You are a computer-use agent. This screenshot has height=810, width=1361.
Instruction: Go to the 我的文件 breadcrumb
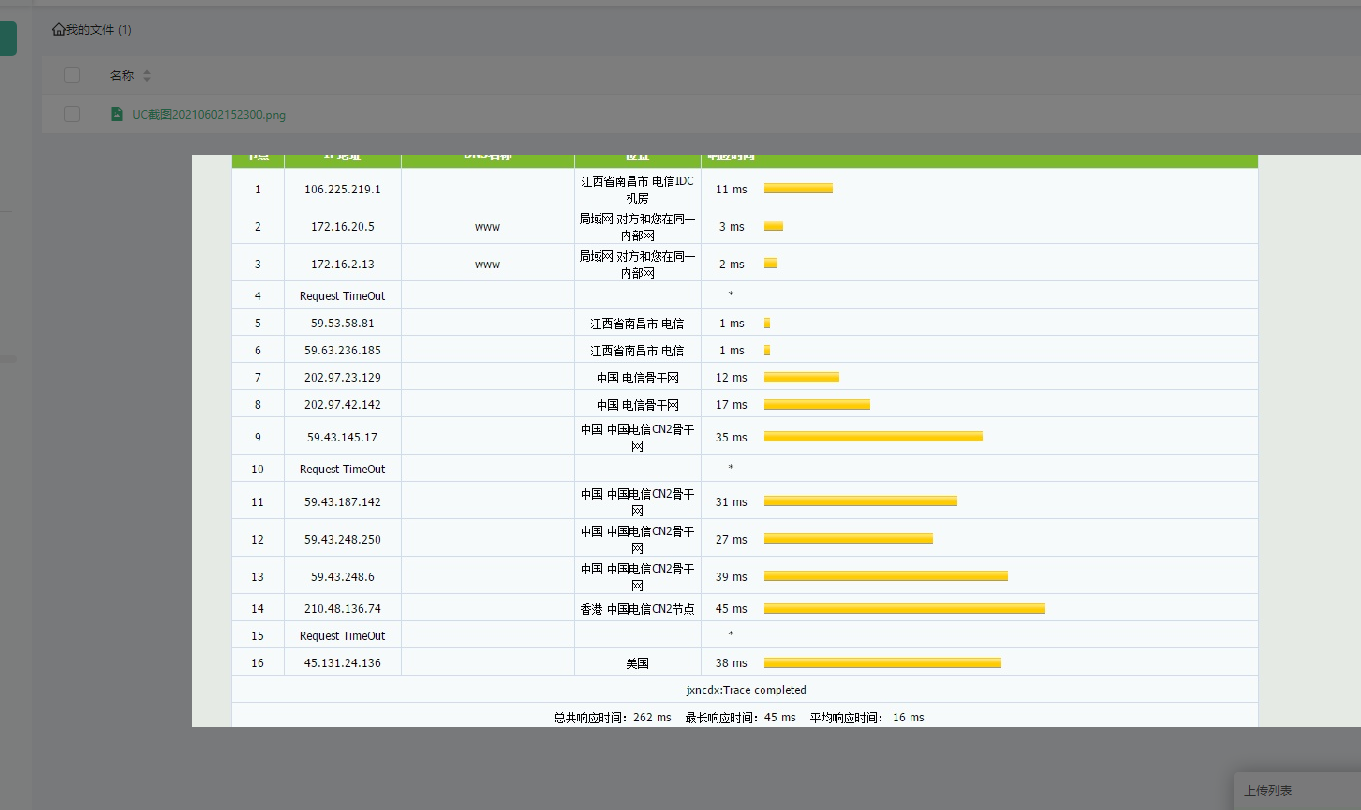coord(98,30)
